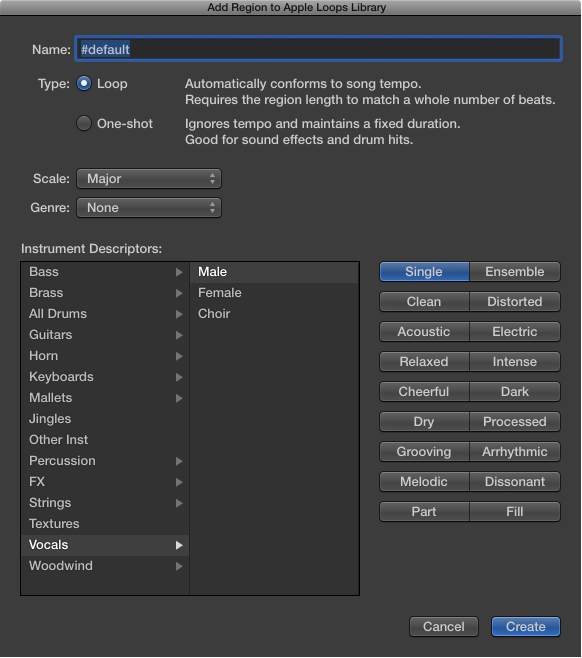Select Jingles in instrument list
Image resolution: width=582 pixels, height=658 pixels.
tap(105, 419)
